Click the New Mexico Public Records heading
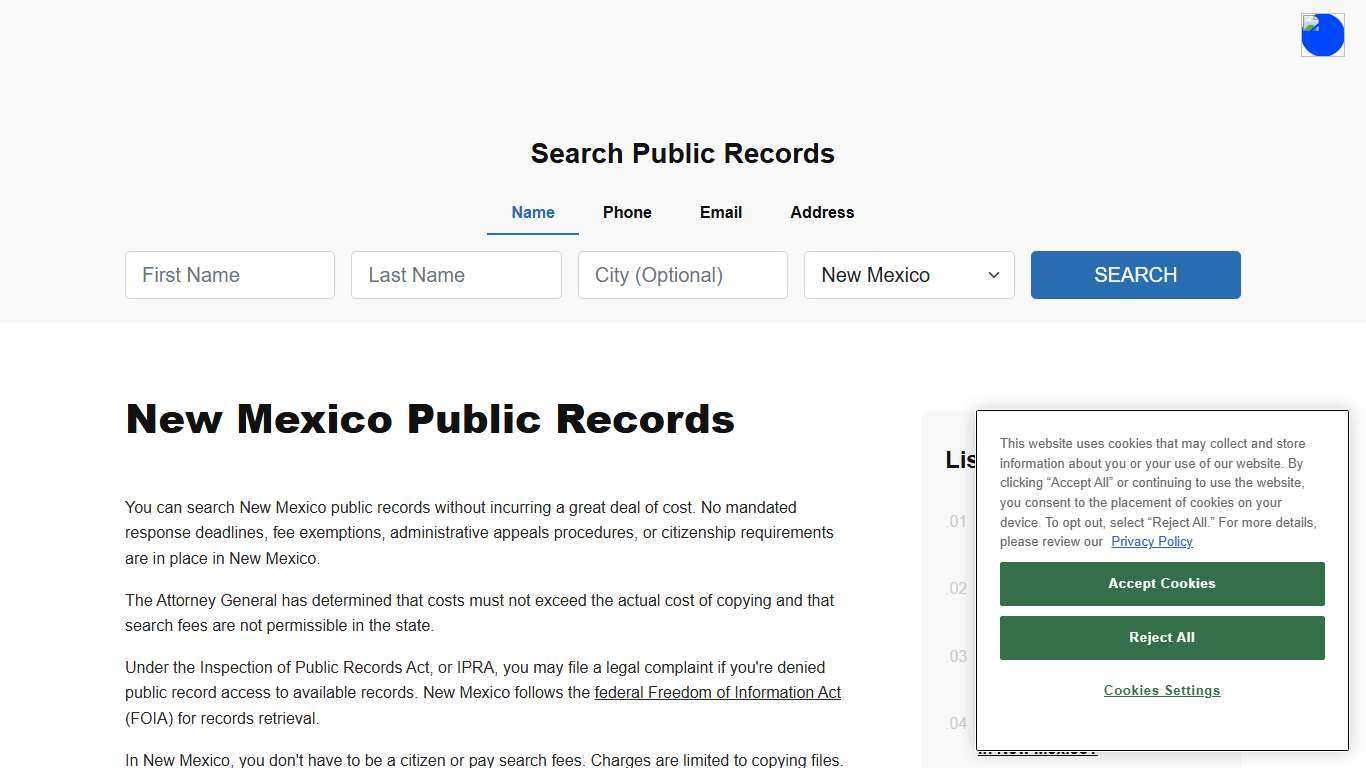The height and width of the screenshot is (768, 1366). click(x=430, y=419)
